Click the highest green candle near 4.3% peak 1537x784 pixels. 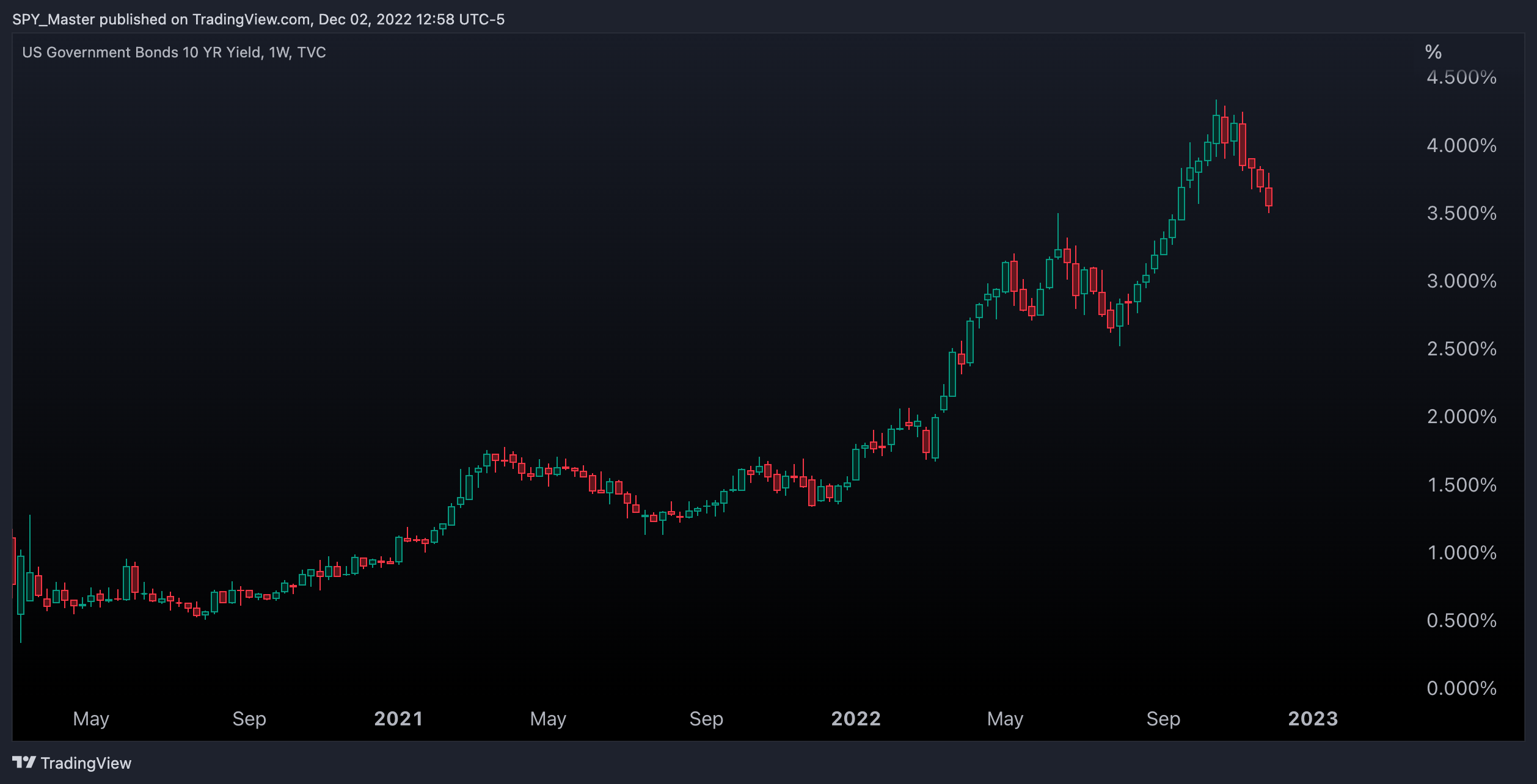coord(1216,129)
